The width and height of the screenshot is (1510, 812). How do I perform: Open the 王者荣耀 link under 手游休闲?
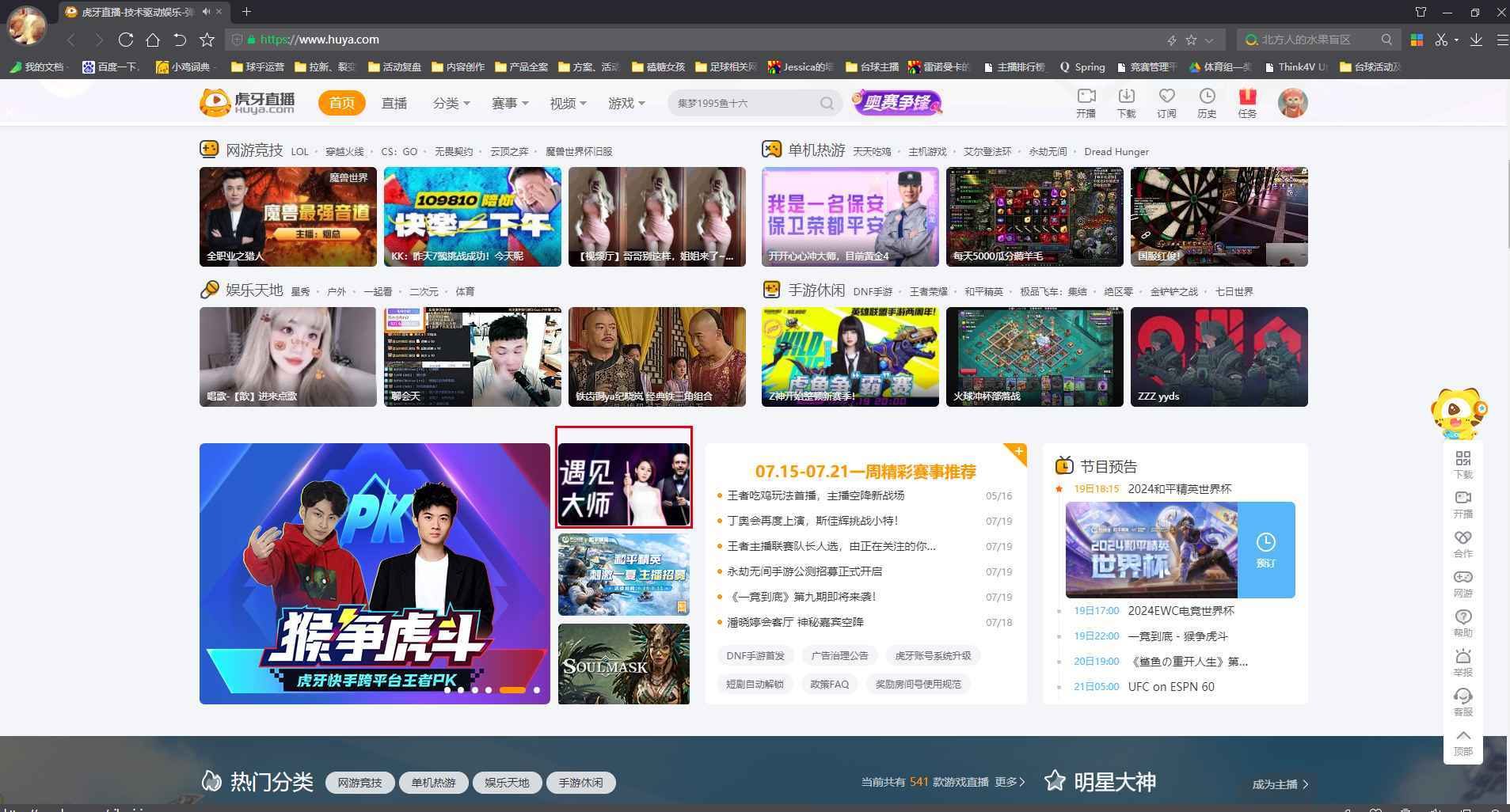928,291
